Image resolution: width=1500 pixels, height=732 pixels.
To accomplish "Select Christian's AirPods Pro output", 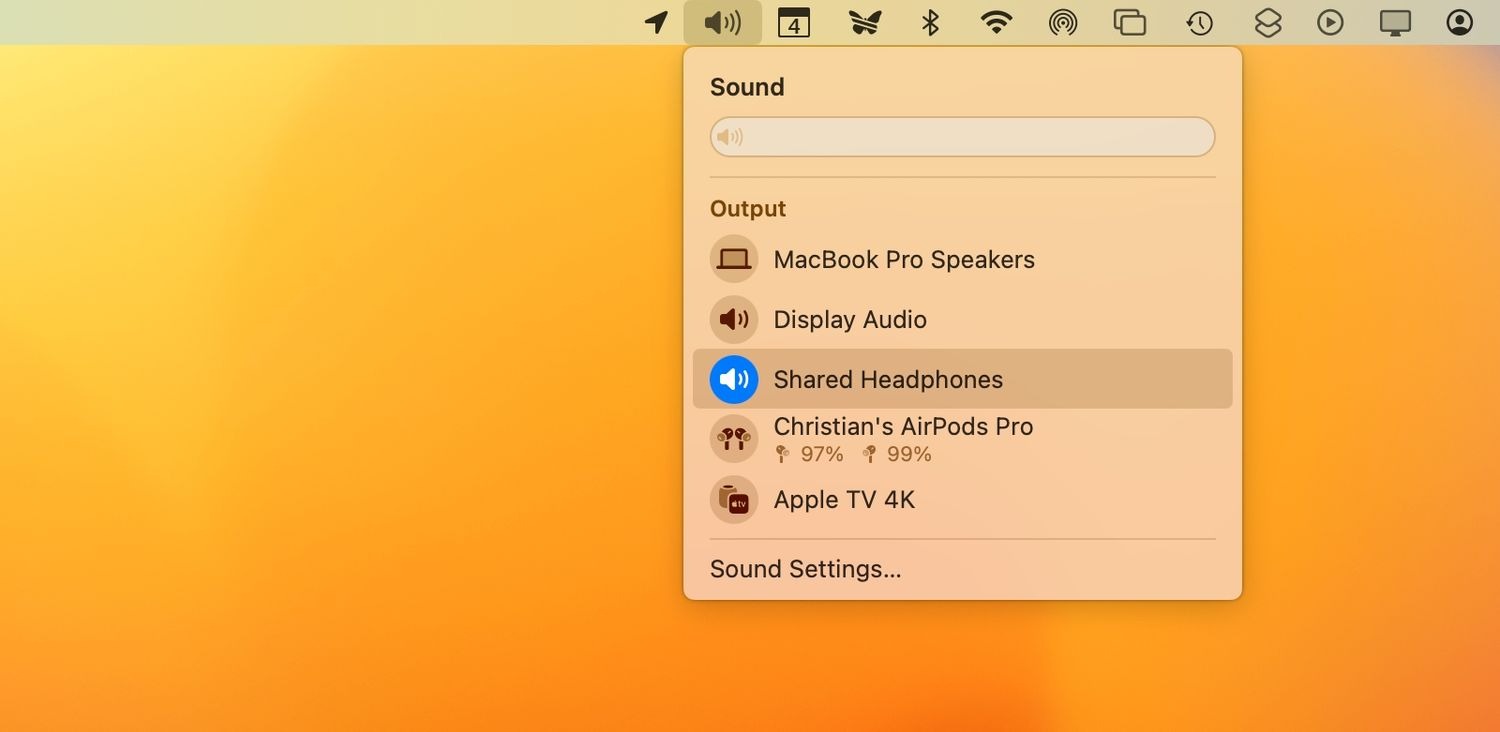I will click(x=962, y=439).
